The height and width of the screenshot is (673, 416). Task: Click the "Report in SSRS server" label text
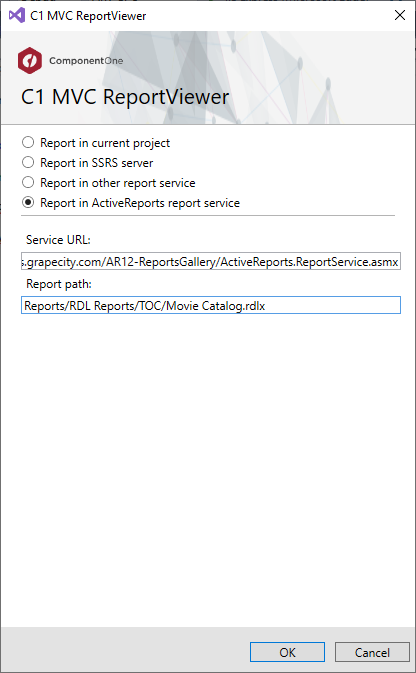(97, 163)
